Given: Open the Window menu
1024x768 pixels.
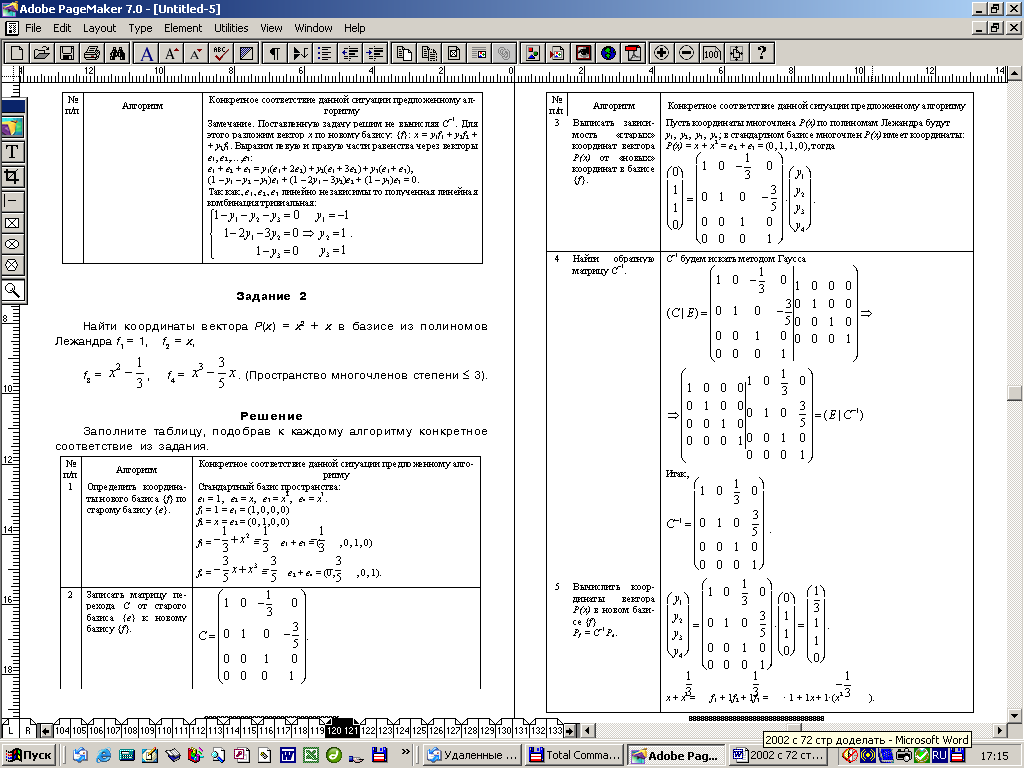Looking at the screenshot, I should pyautogui.click(x=313, y=28).
